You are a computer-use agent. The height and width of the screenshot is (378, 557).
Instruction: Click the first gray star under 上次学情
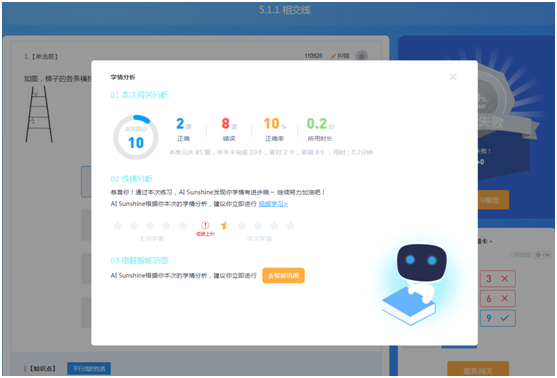(118, 225)
